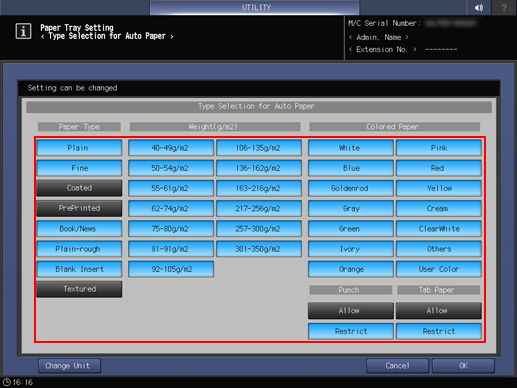Toggle the 75-80g/m2 weight option

(x=171, y=229)
